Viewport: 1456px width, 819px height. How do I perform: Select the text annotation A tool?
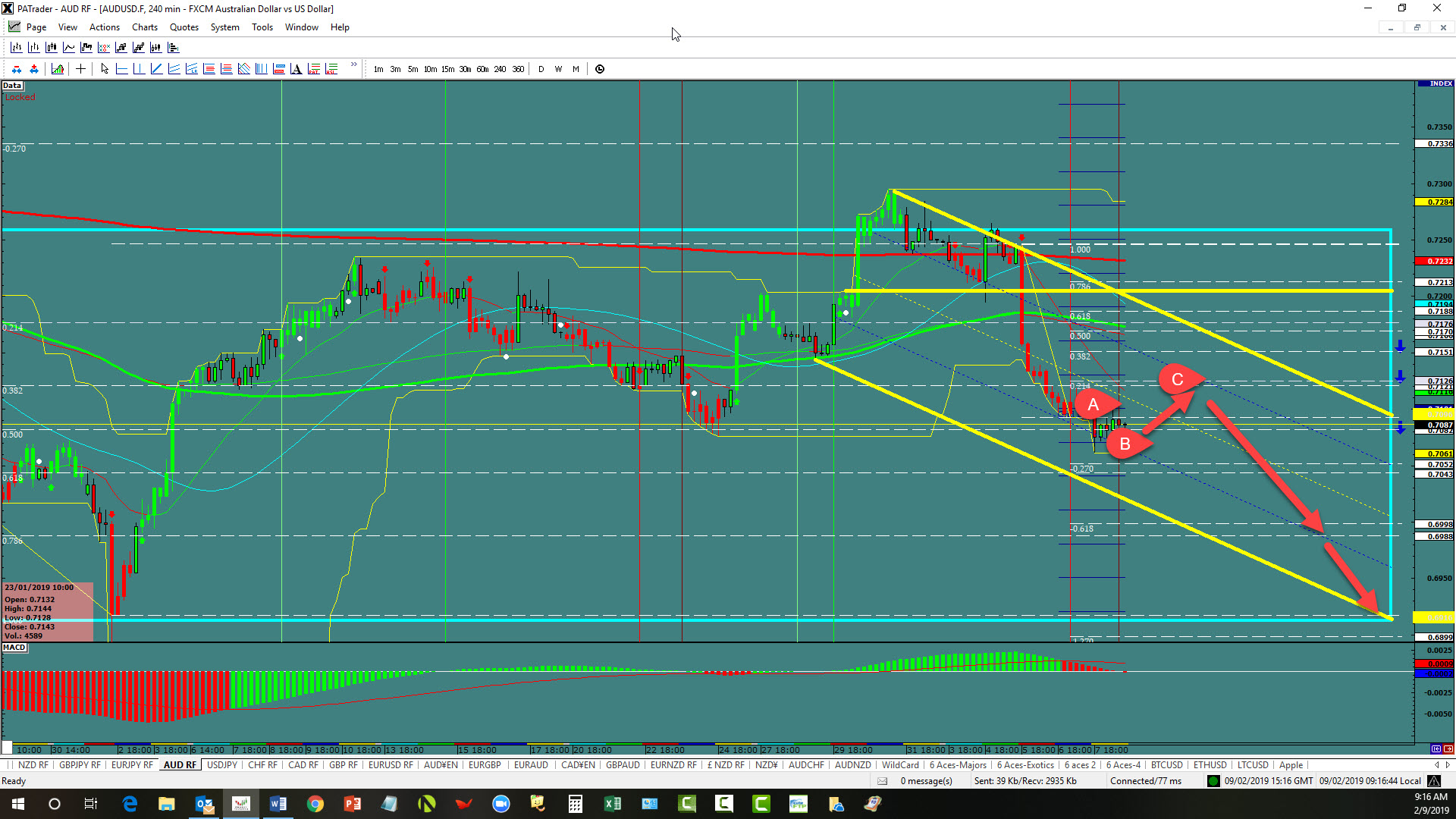(x=296, y=69)
